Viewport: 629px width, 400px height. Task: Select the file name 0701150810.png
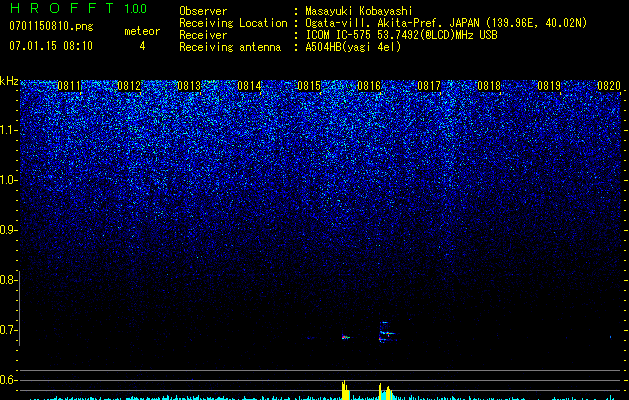click(x=51, y=27)
